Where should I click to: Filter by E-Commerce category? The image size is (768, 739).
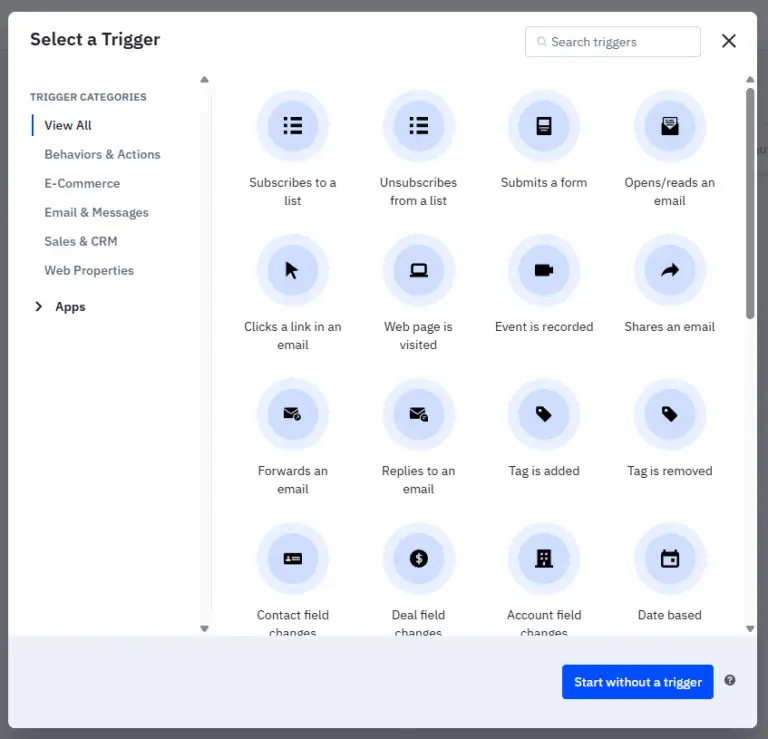click(x=82, y=183)
